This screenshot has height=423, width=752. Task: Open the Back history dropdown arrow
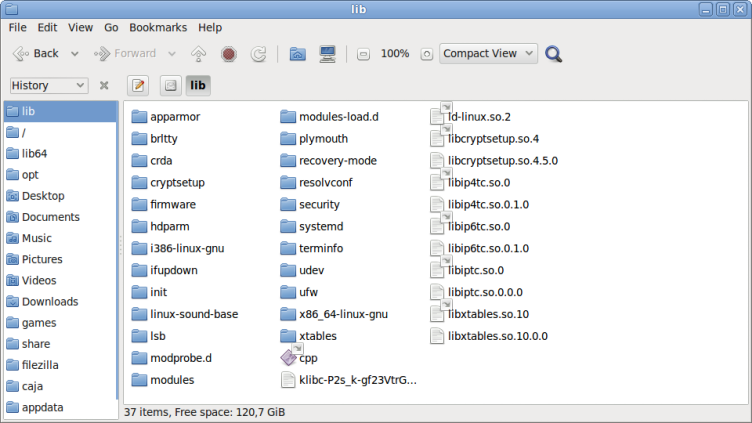coord(76,54)
